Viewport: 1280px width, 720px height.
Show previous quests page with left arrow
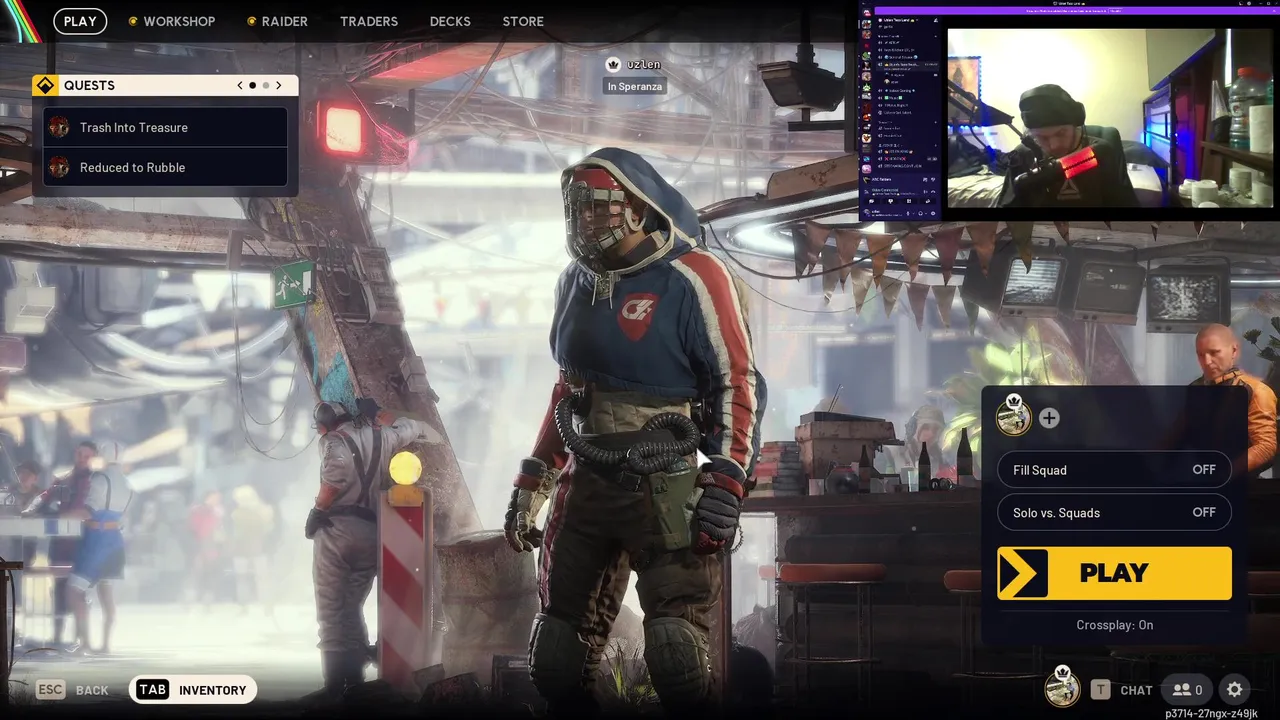[x=240, y=86]
